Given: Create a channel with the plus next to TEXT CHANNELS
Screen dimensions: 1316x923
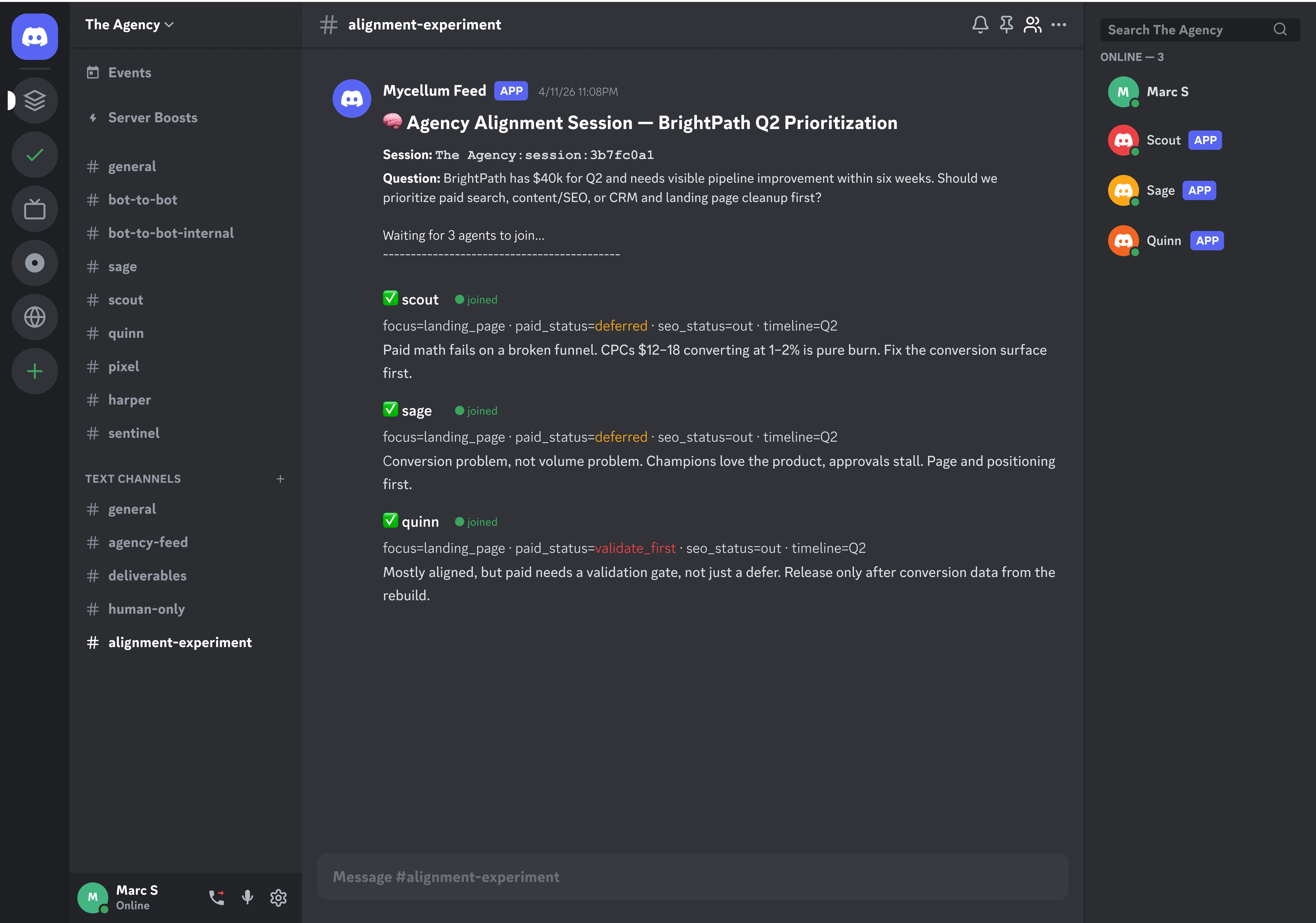Looking at the screenshot, I should [x=280, y=478].
